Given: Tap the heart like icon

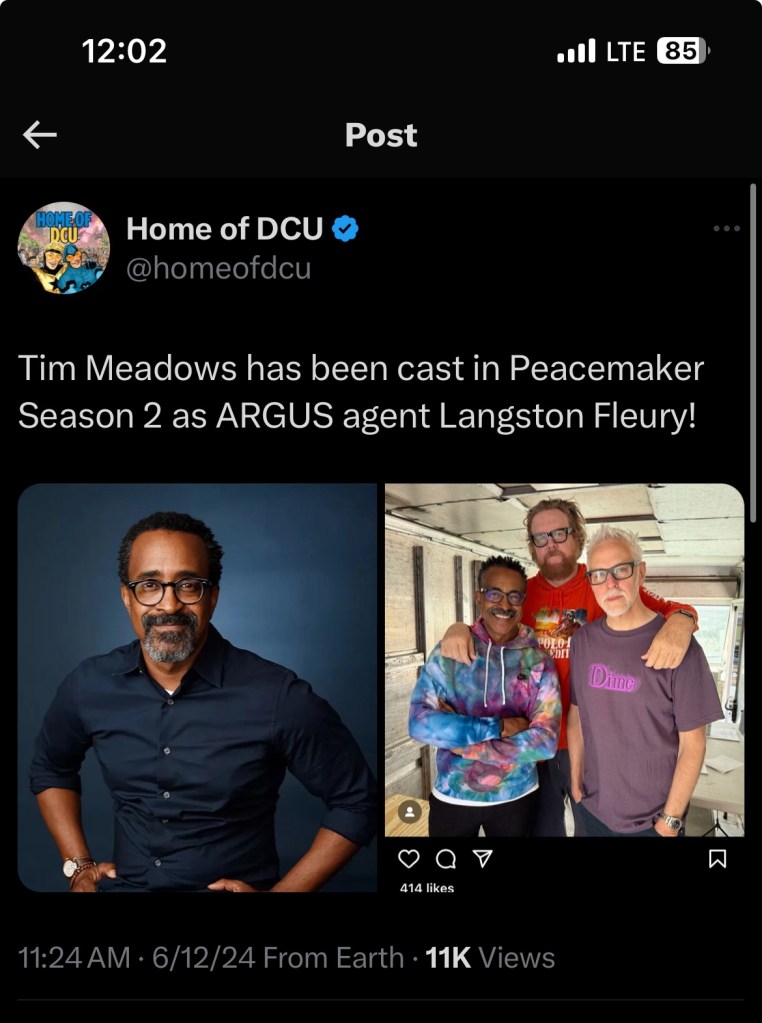Looking at the screenshot, I should tap(408, 859).
